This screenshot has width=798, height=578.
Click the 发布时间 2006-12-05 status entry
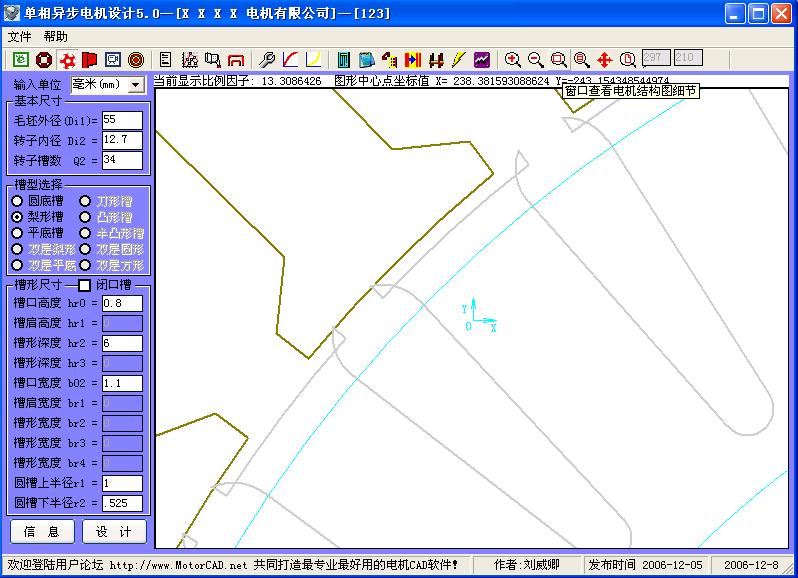(645, 565)
